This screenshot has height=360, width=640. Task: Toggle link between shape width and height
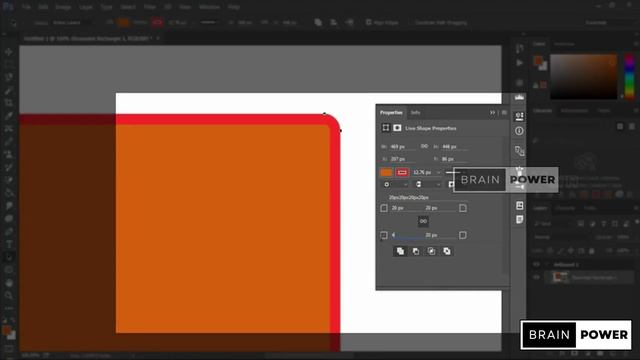[x=424, y=146]
